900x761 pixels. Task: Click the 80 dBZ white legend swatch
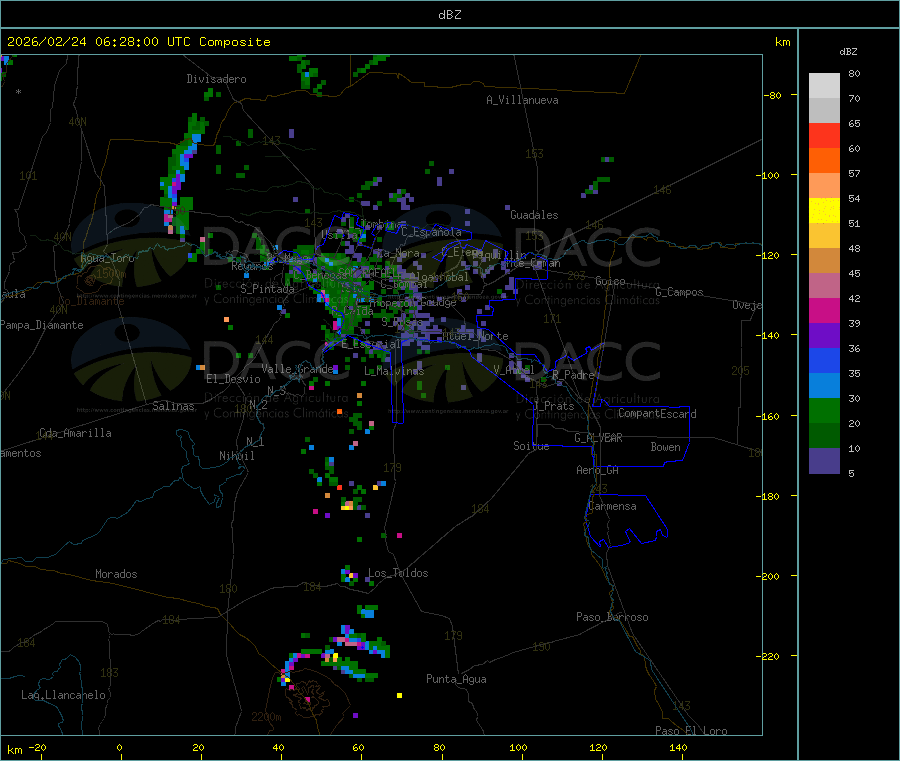[824, 86]
